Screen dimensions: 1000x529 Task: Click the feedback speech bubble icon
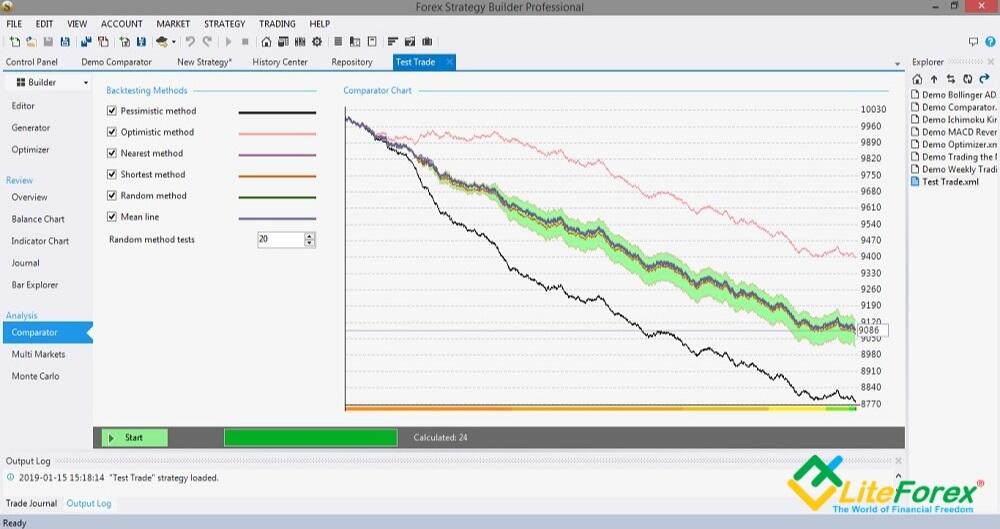[x=973, y=41]
